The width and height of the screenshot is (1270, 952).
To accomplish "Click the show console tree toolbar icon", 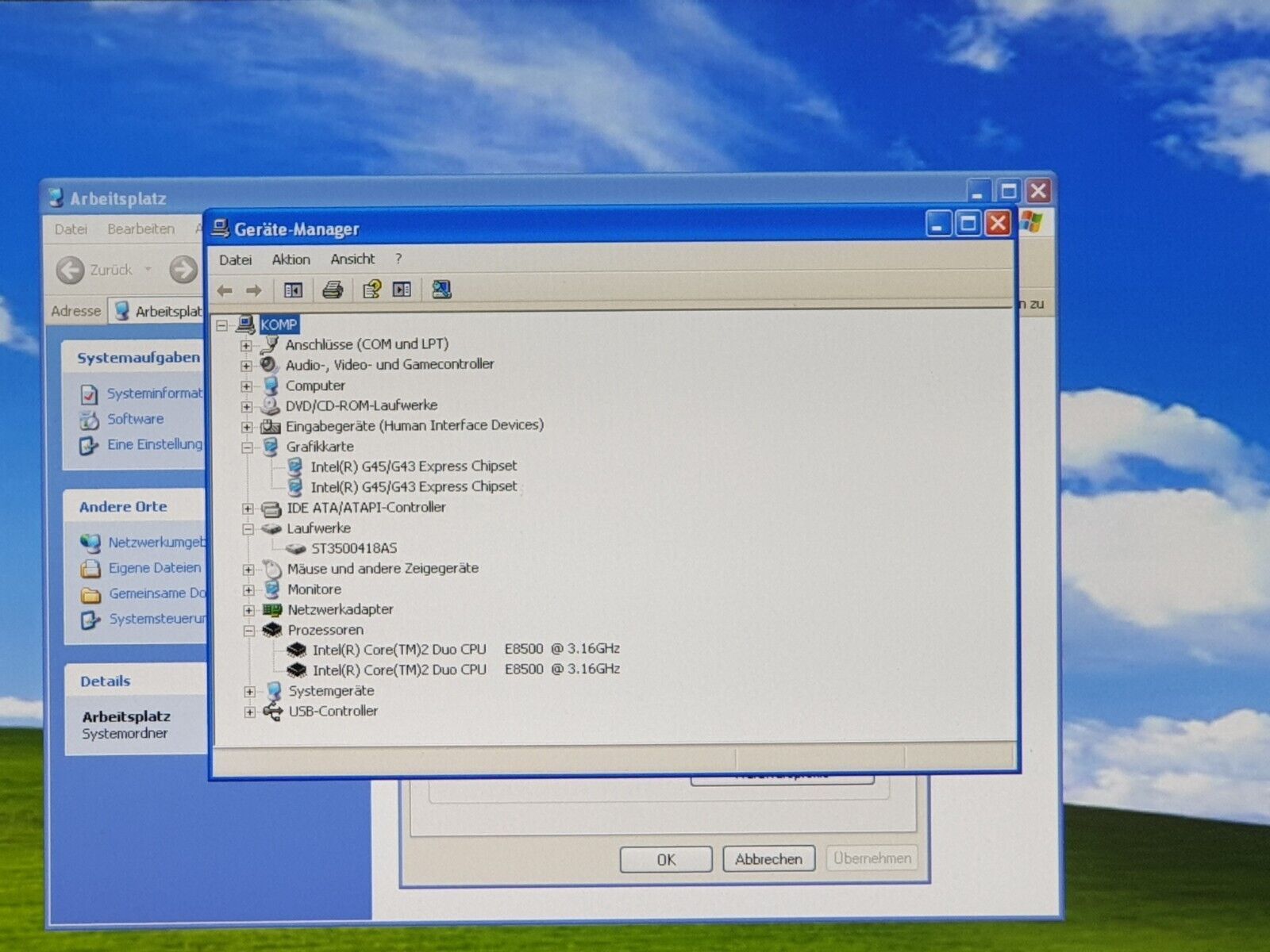I will tap(293, 290).
